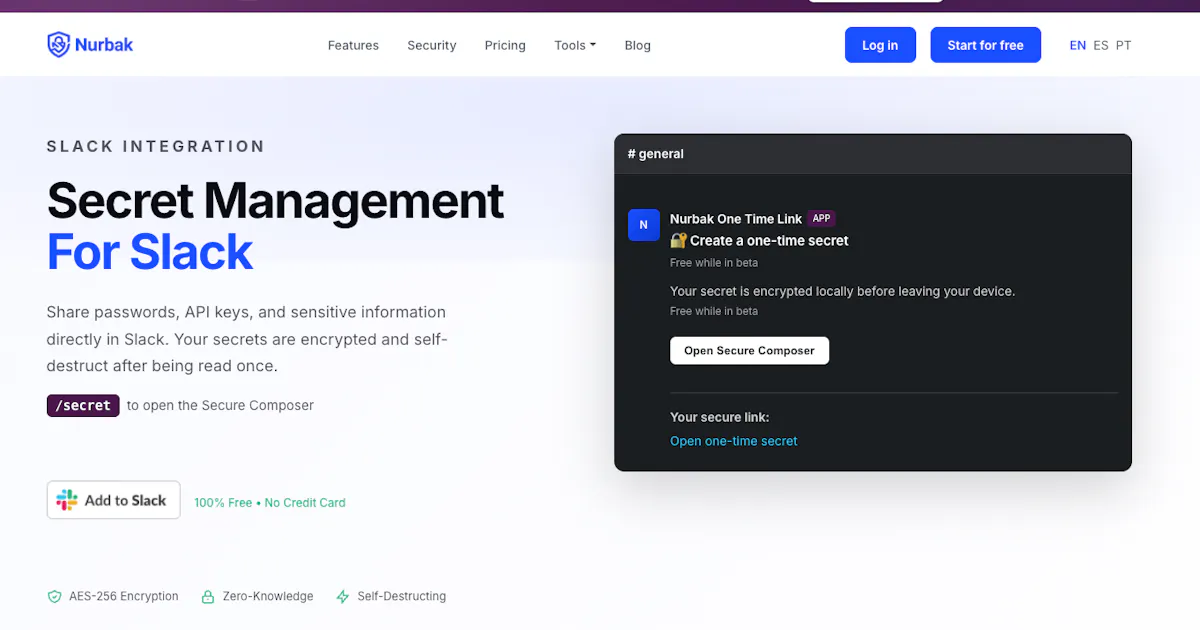
Task: Click the Nurbak app avatar with N
Action: [643, 225]
